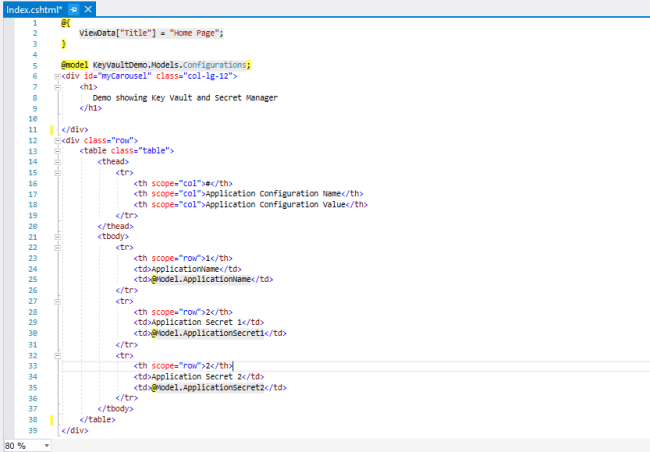Click the closing </tr> on line 36
Viewport: 650px width, 452px height.
point(126,398)
